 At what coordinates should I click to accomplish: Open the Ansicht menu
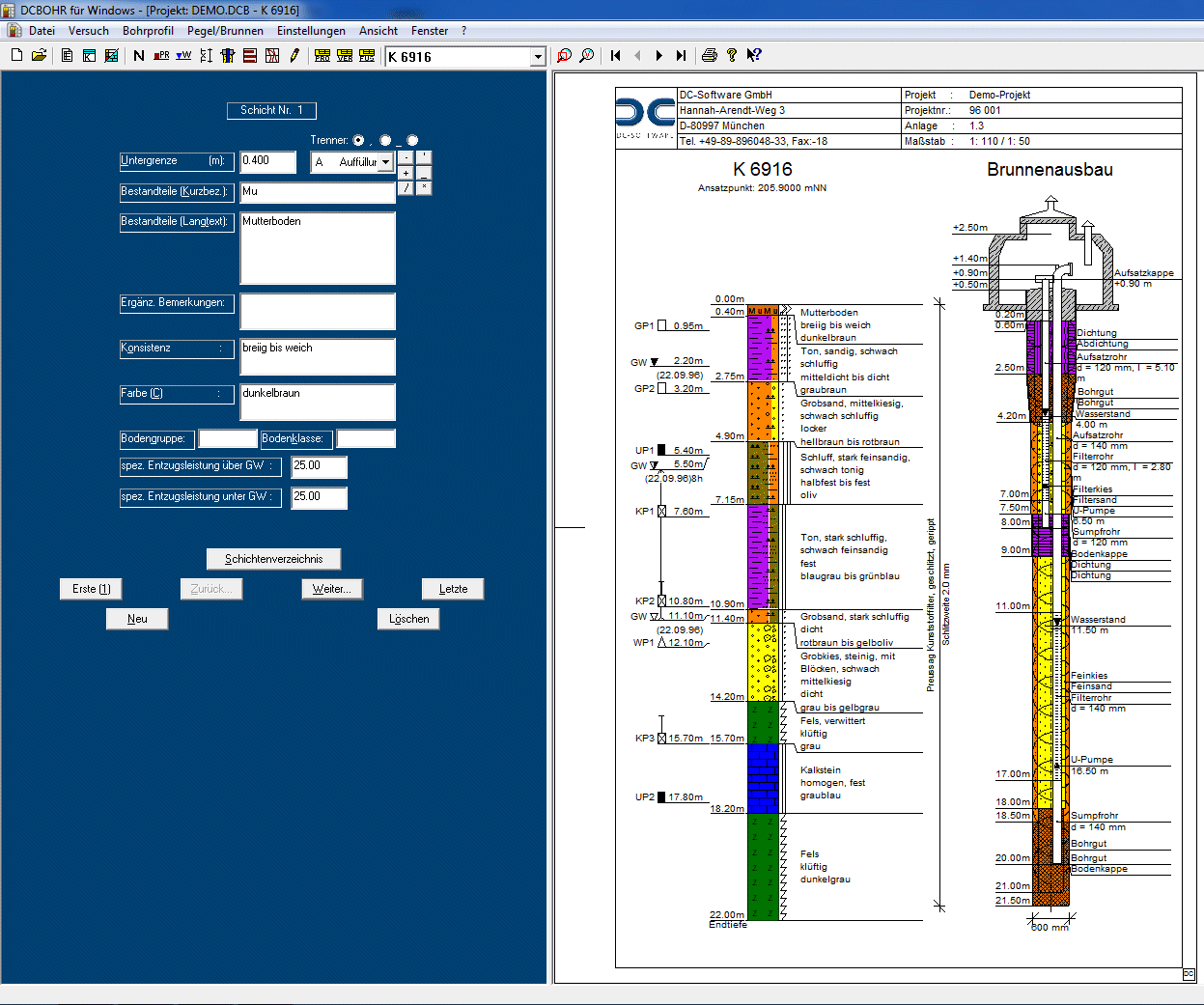(x=378, y=31)
